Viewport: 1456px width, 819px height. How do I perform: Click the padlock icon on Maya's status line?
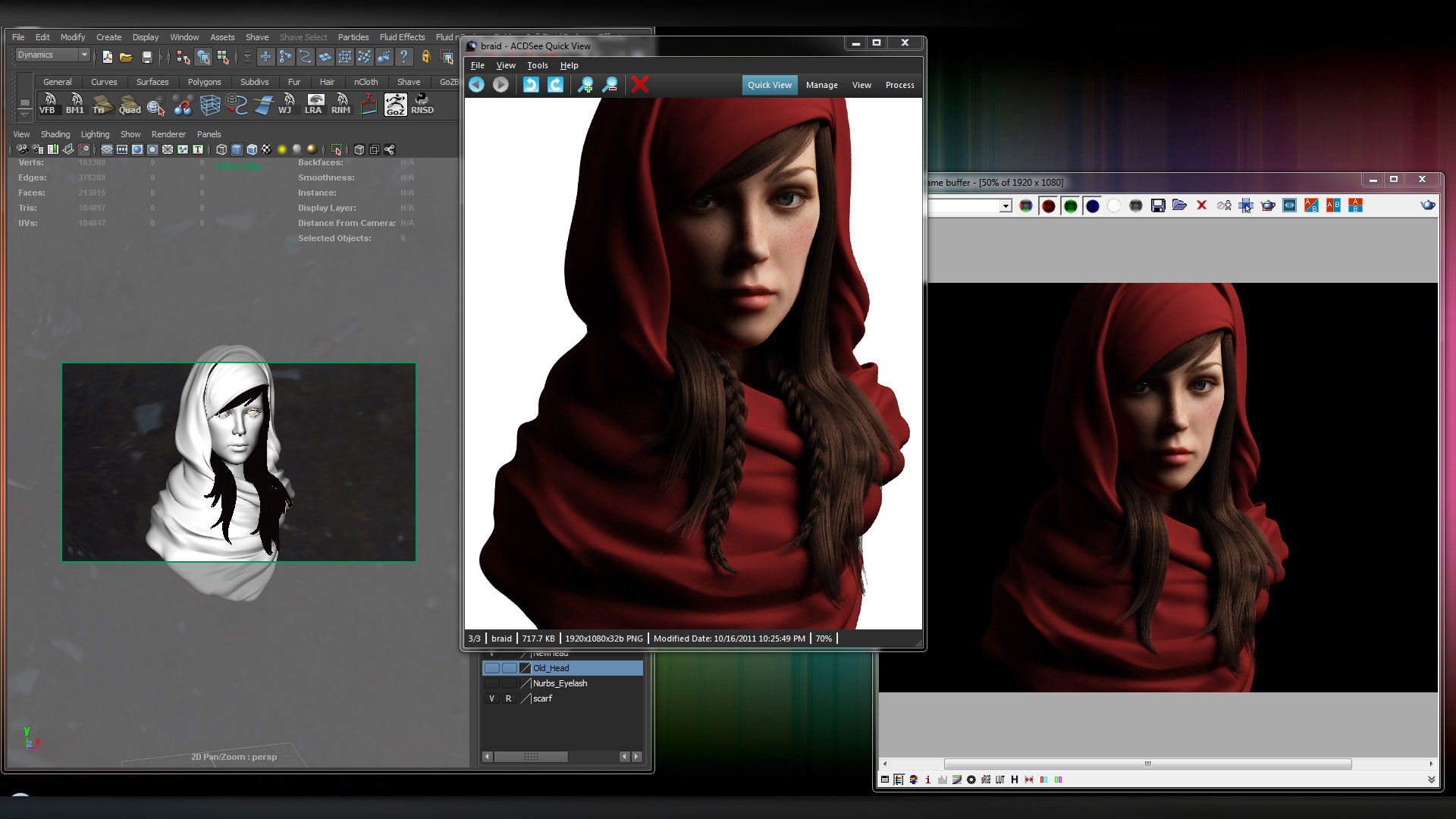426,56
